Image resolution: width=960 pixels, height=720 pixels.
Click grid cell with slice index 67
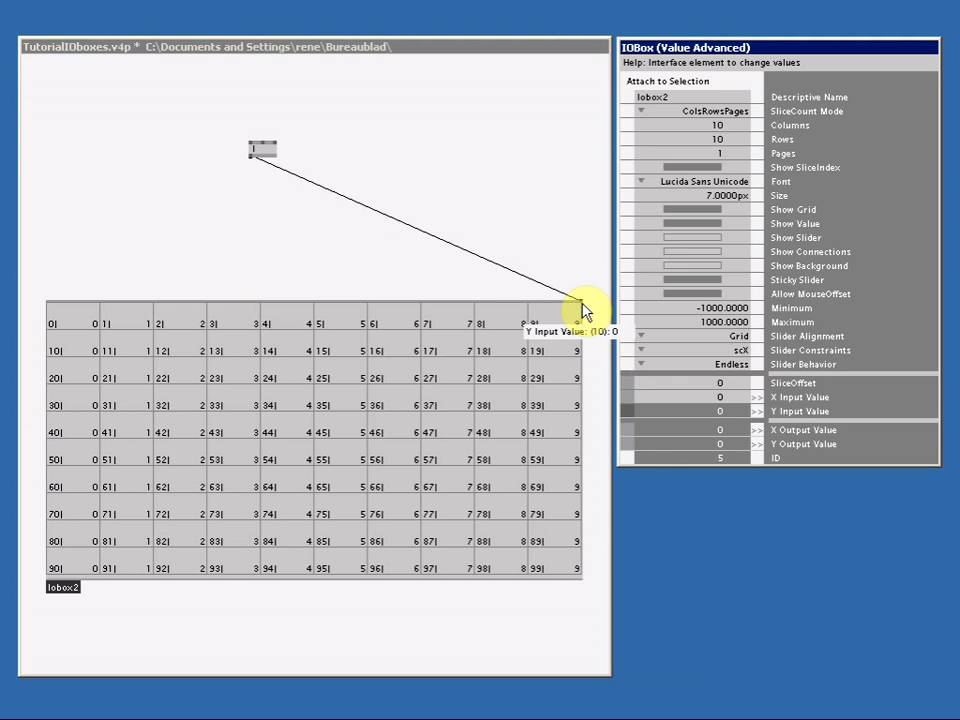[448, 479]
